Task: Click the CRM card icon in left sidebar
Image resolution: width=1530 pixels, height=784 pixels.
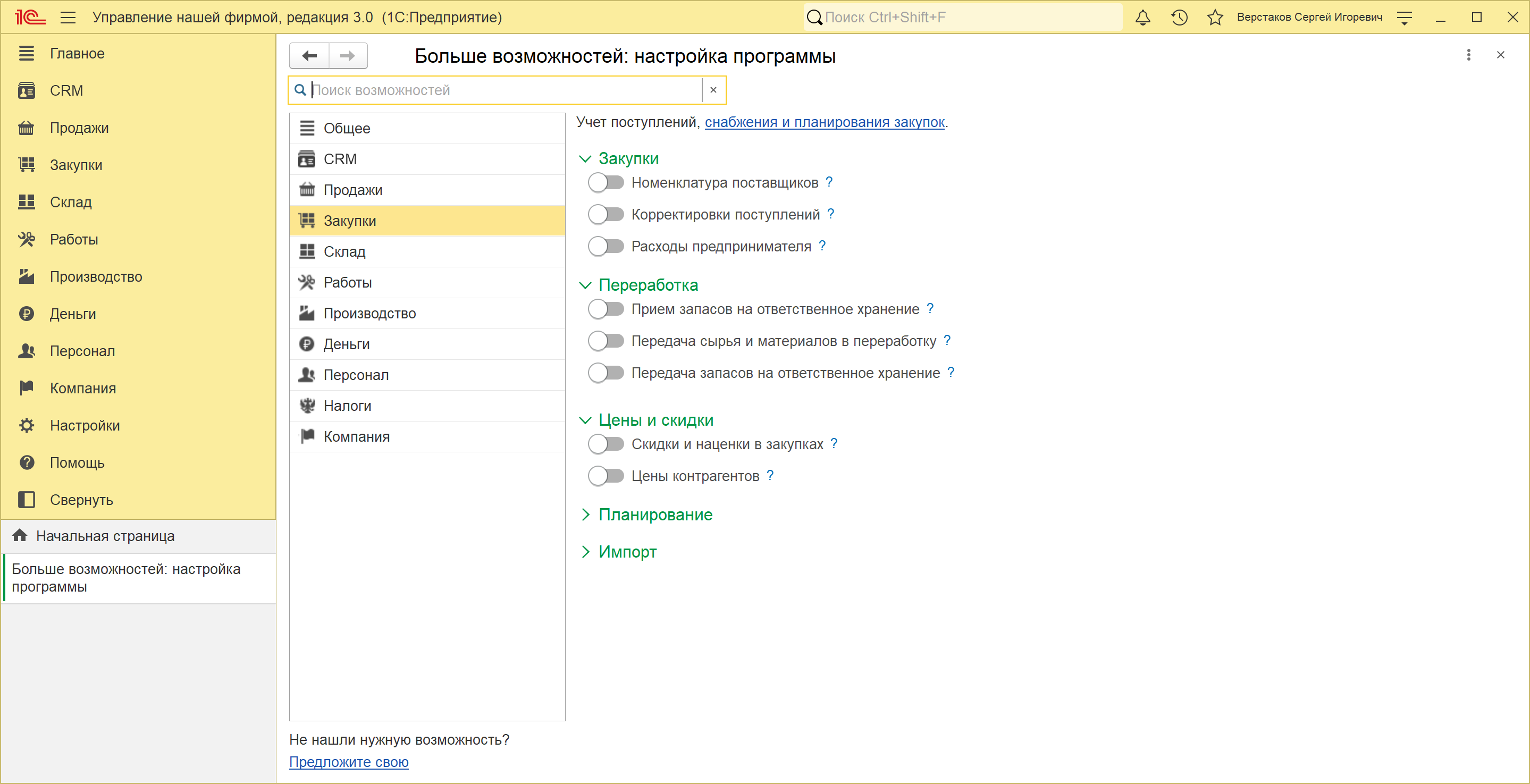Action: point(27,90)
